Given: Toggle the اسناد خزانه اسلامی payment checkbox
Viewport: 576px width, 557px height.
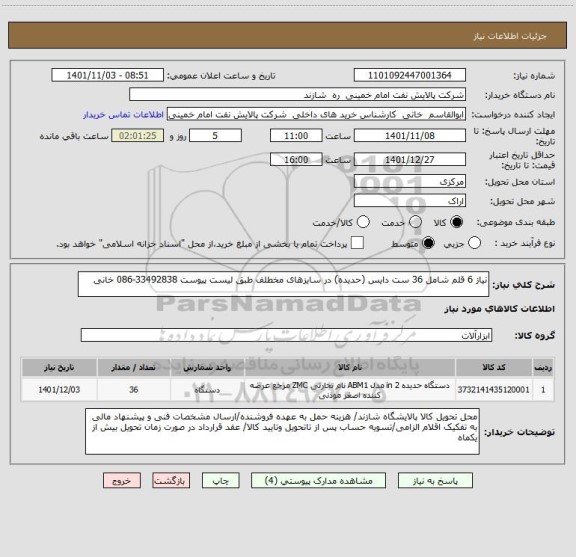Looking at the screenshot, I should (x=357, y=243).
